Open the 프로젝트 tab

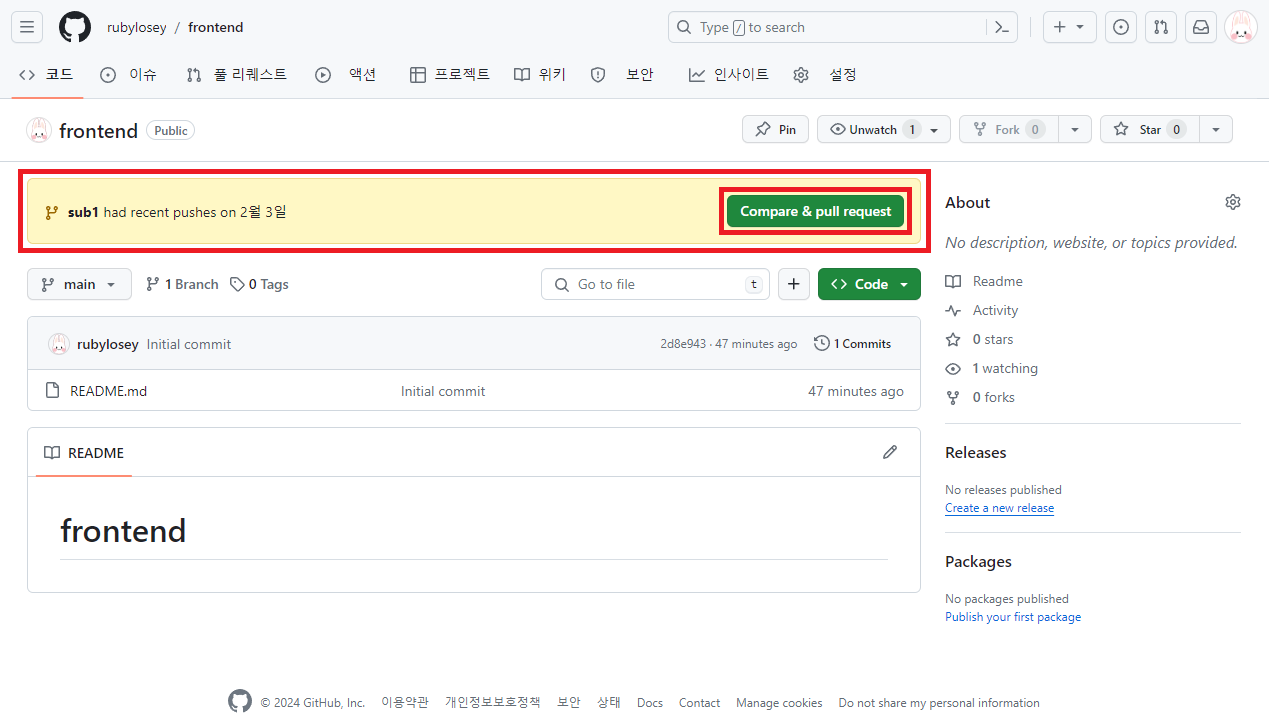pos(450,74)
